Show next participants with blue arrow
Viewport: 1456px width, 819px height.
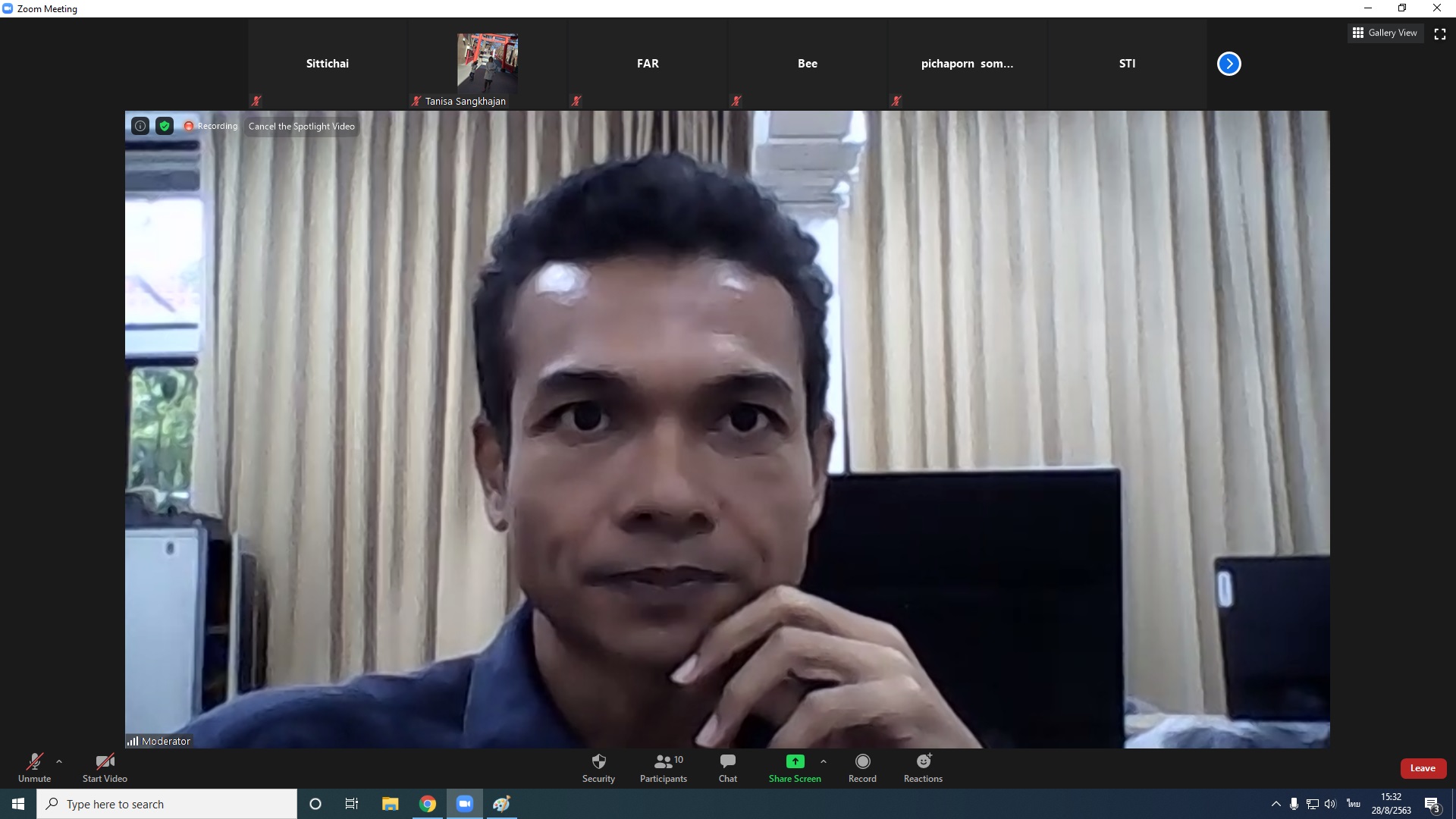click(1228, 64)
